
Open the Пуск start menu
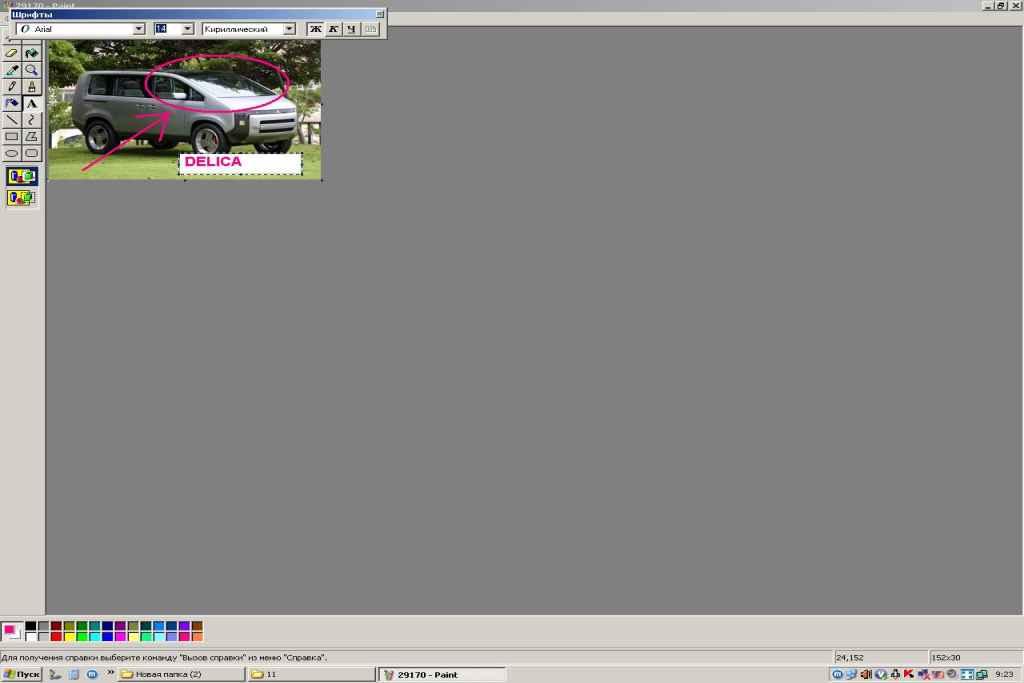coord(21,675)
